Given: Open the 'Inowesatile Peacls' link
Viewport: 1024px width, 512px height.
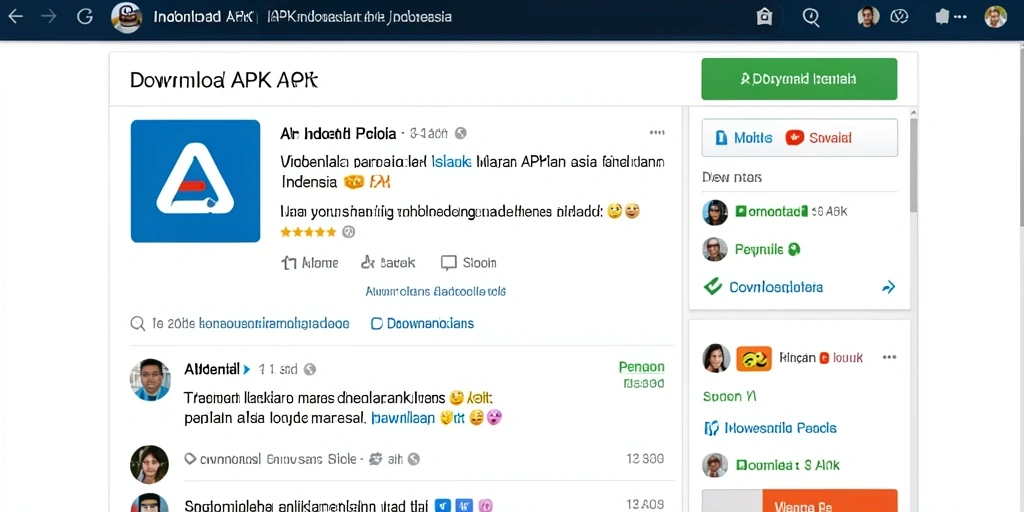Looking at the screenshot, I should [780, 428].
